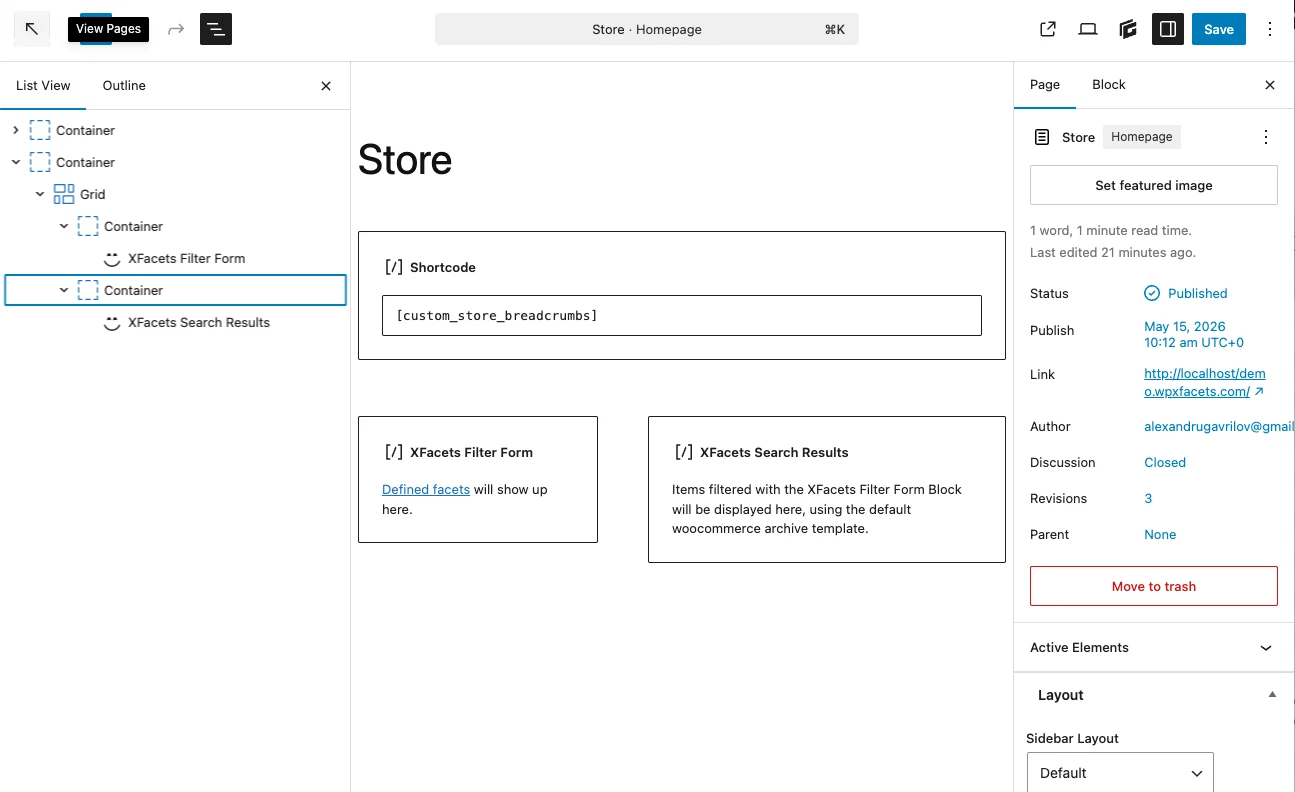Collapse the Layout panel triangle

1272,695
